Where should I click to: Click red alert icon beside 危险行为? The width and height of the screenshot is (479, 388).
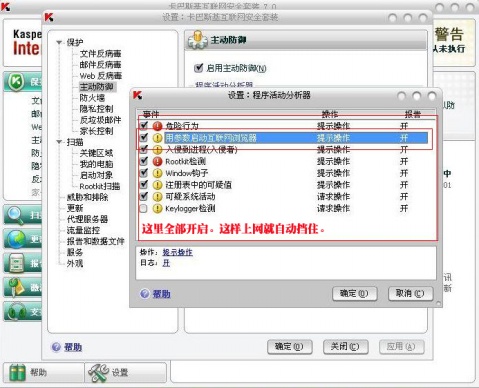click(x=157, y=126)
